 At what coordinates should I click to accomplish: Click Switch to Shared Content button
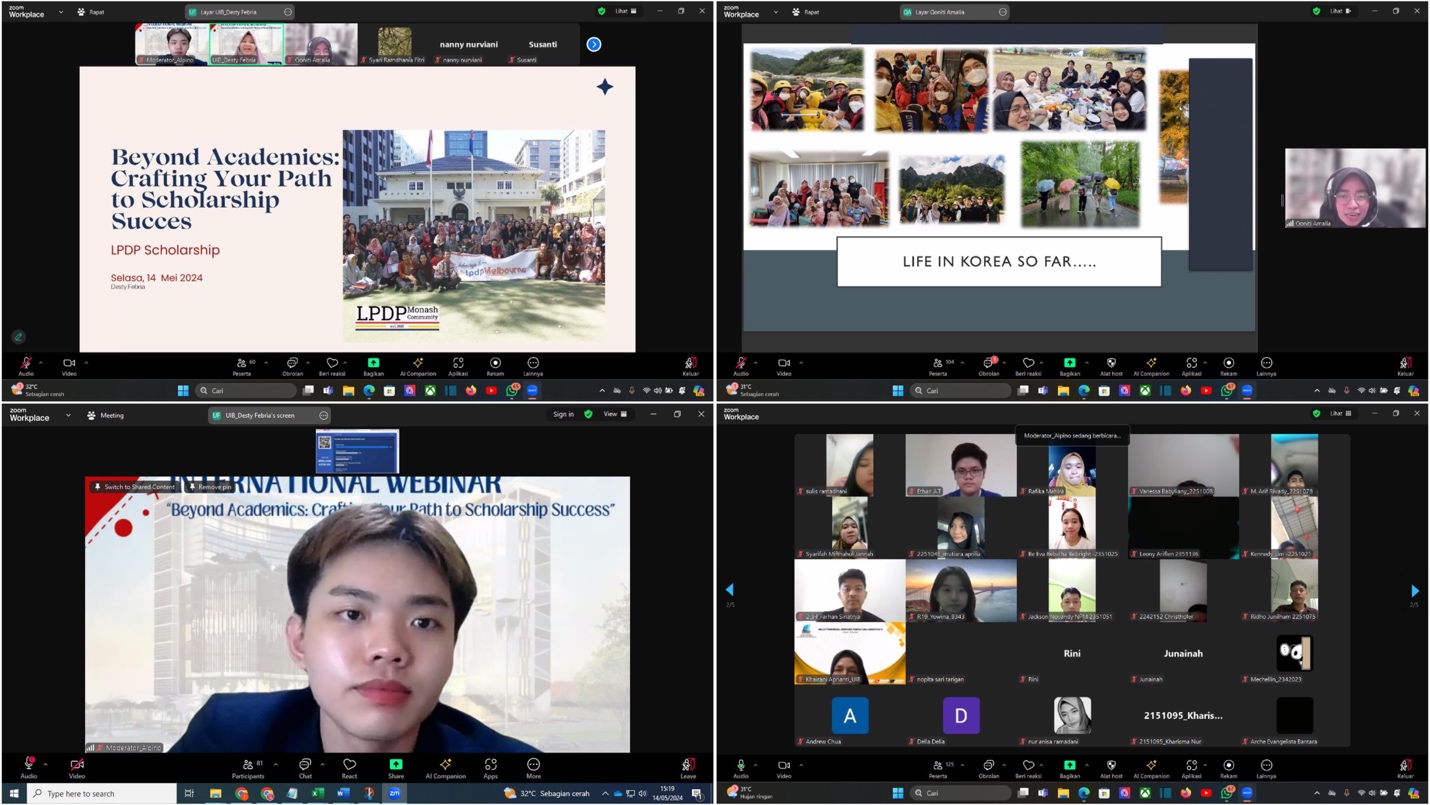135,487
